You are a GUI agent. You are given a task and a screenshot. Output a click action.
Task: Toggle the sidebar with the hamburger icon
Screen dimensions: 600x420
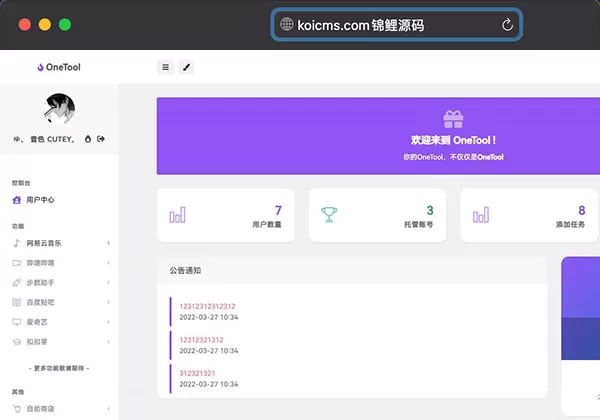165,67
